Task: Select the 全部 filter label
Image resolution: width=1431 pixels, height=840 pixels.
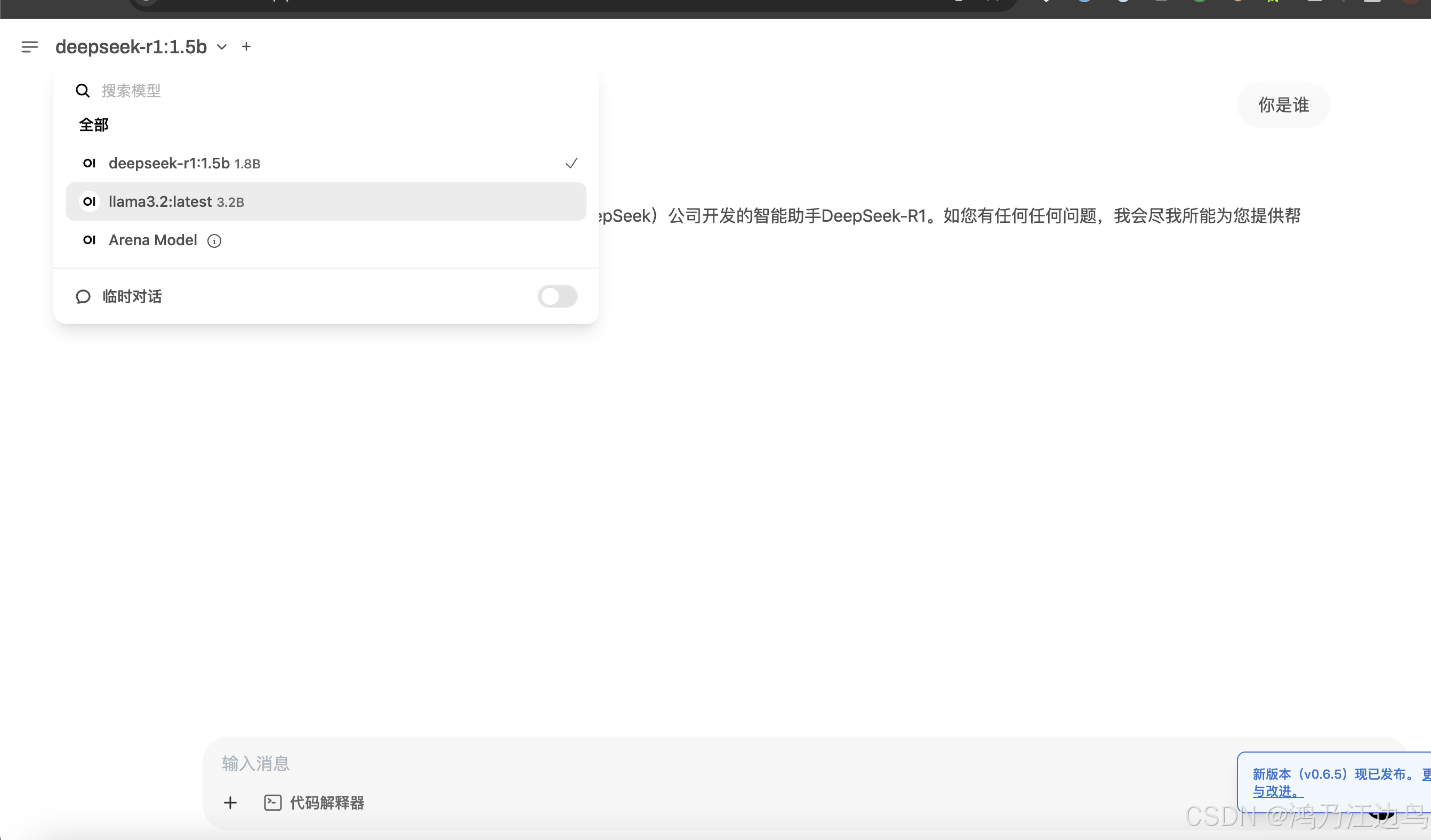Action: click(x=94, y=125)
